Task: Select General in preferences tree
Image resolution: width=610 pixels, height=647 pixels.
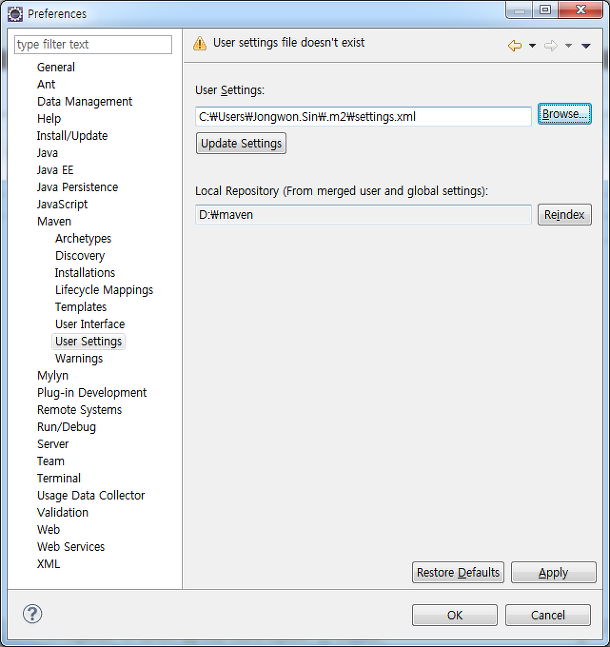Action: [56, 67]
